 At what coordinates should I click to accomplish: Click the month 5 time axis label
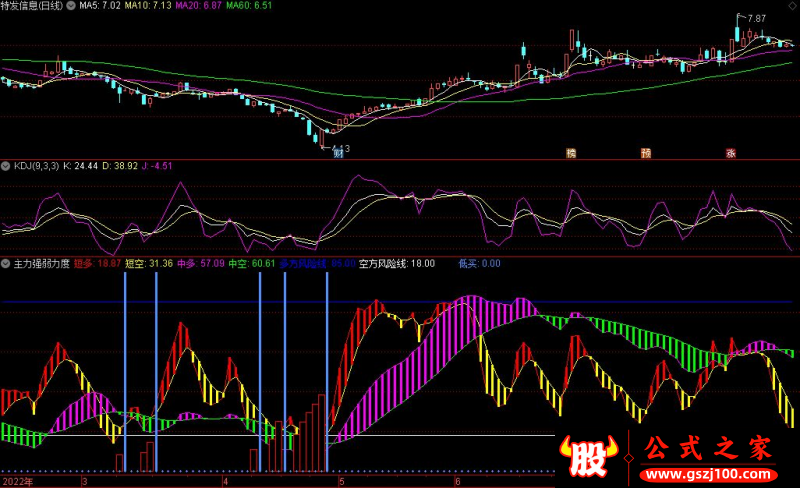[x=342, y=482]
